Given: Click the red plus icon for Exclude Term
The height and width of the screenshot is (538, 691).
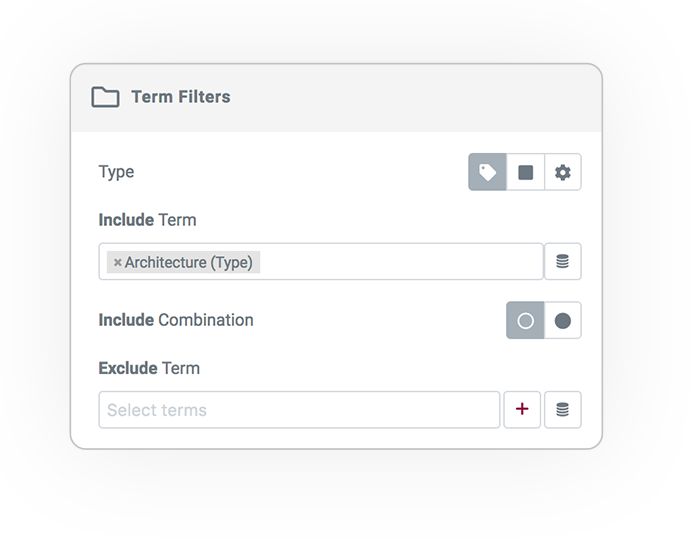Looking at the screenshot, I should 522,410.
